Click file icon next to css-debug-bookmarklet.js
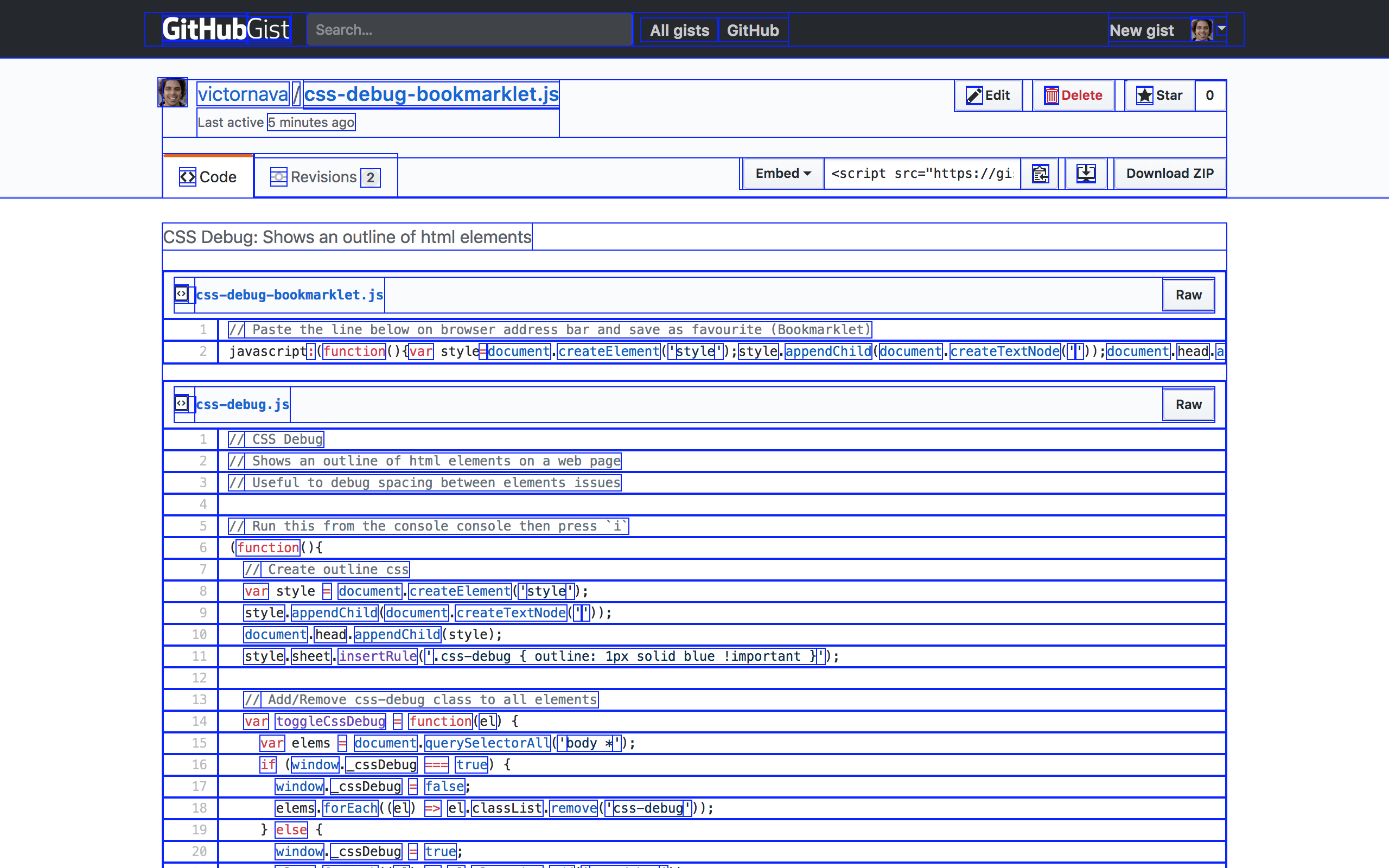1389x868 pixels. point(181,294)
